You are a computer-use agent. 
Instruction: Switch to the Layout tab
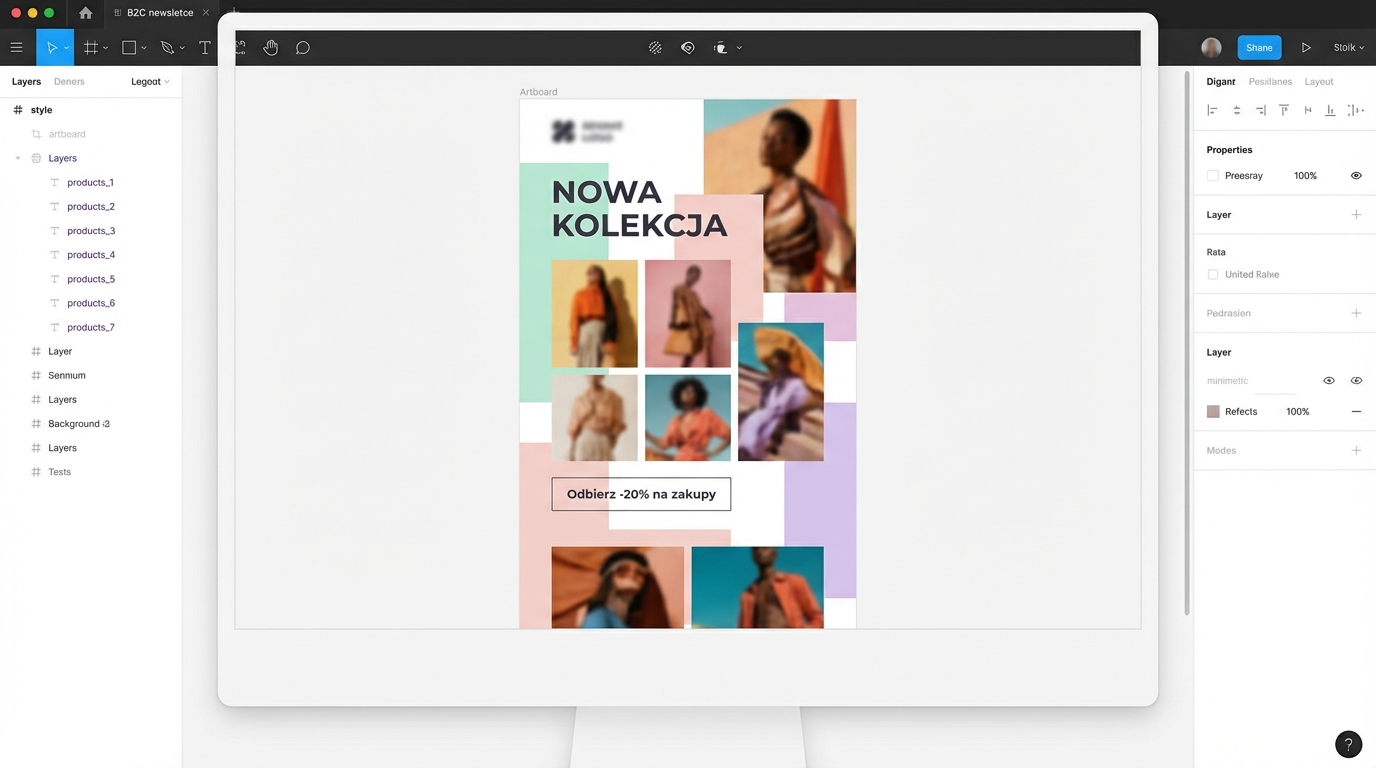[1318, 82]
